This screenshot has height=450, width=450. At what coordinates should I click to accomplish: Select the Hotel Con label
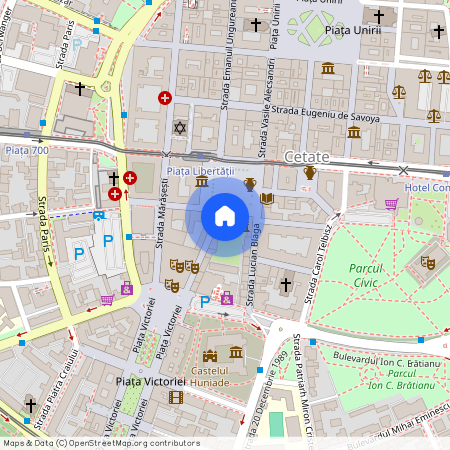click(427, 188)
